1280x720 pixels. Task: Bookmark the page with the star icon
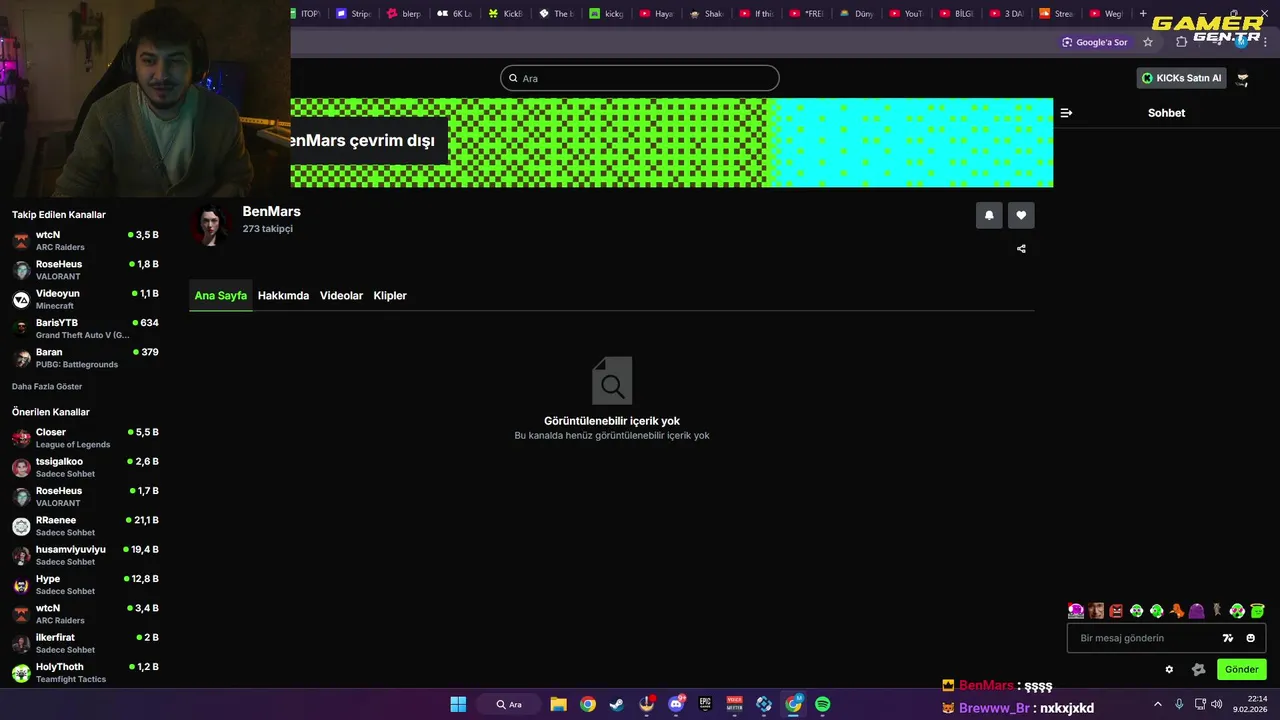(x=1148, y=42)
